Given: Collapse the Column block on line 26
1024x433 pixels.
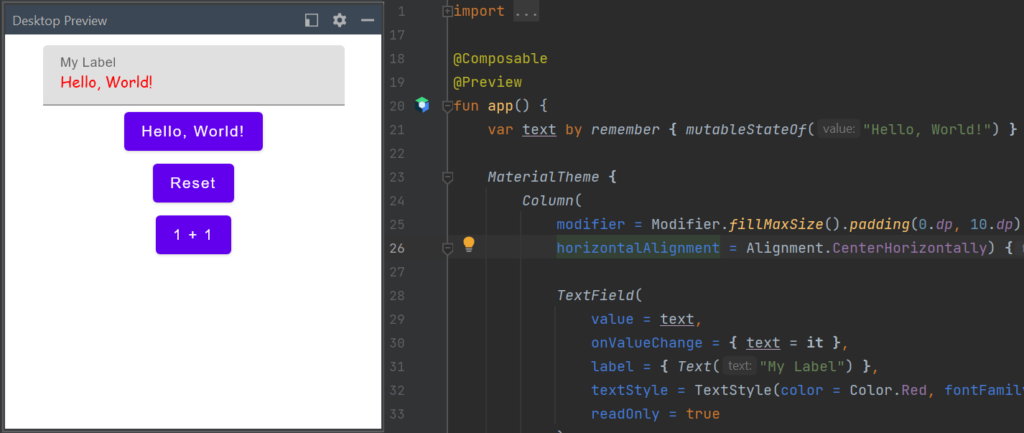Looking at the screenshot, I should tap(447, 248).
